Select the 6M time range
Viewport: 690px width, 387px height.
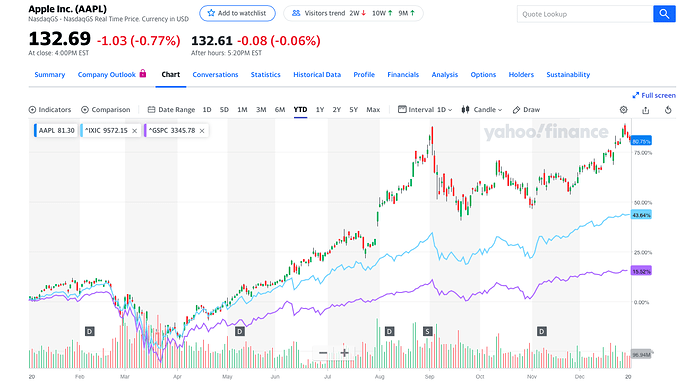280,110
